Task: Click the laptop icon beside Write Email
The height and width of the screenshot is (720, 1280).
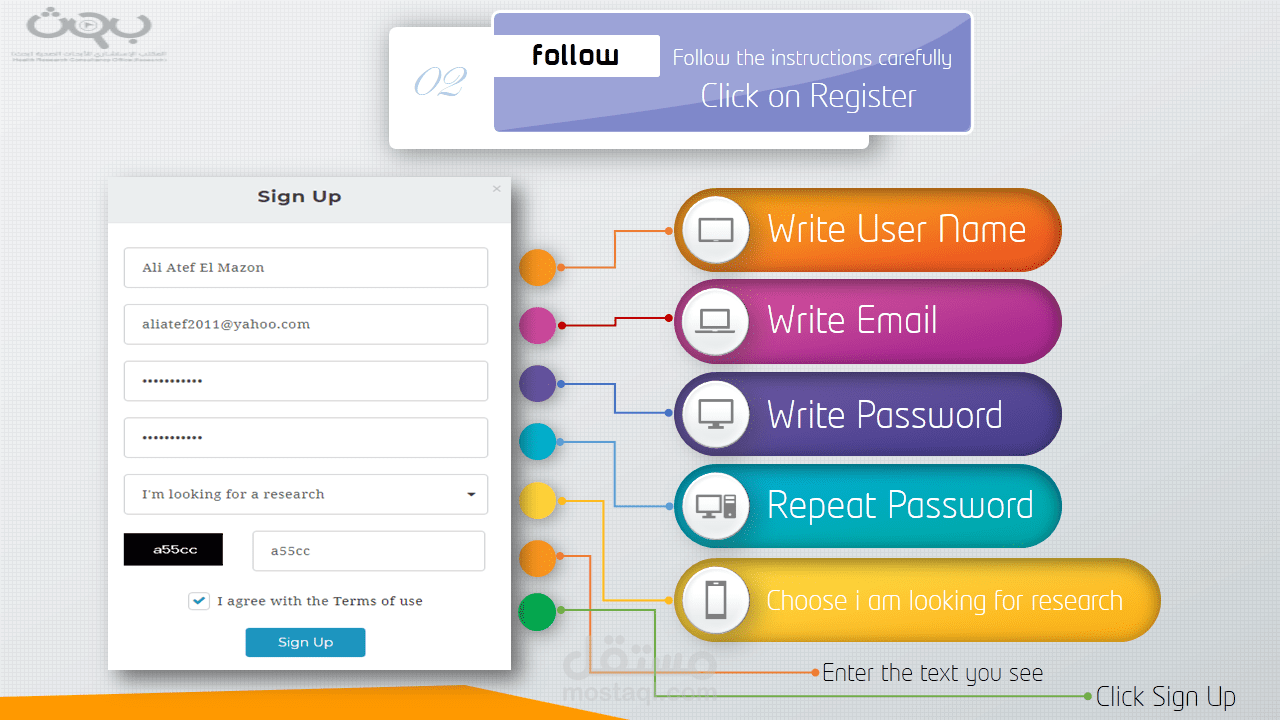Action: [x=715, y=321]
